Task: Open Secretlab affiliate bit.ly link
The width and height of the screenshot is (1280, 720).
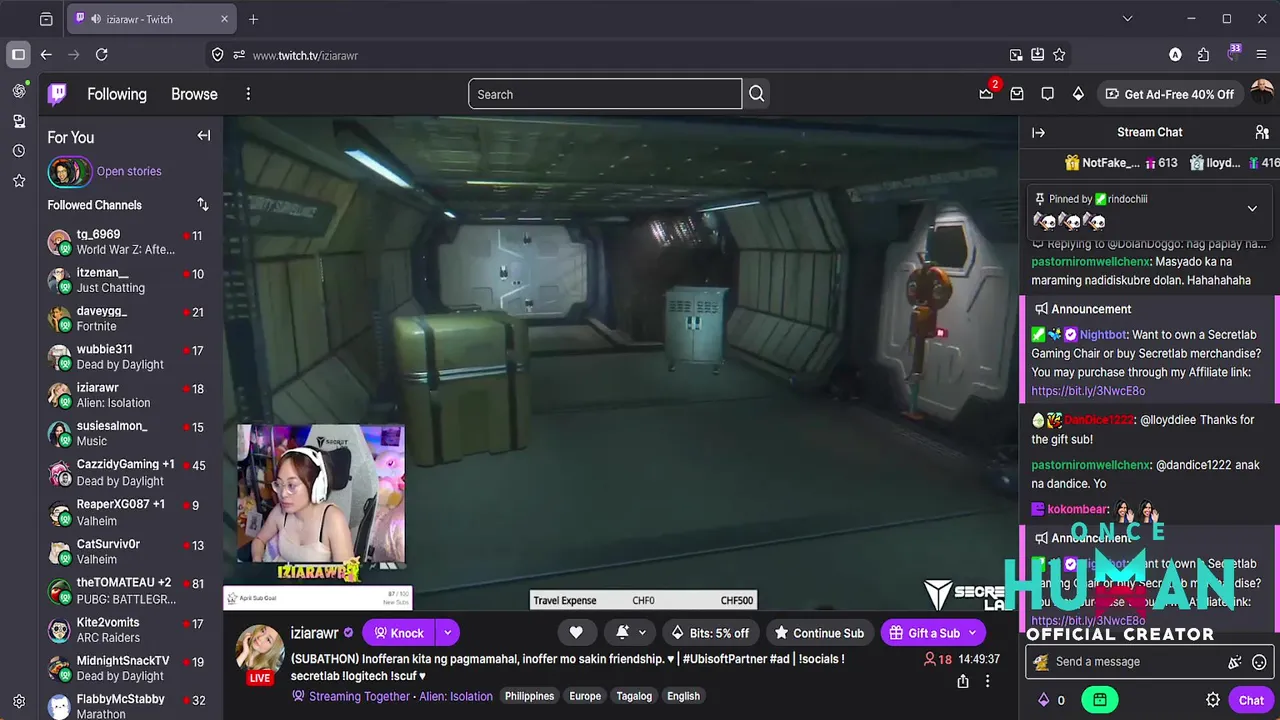Action: click(1088, 391)
